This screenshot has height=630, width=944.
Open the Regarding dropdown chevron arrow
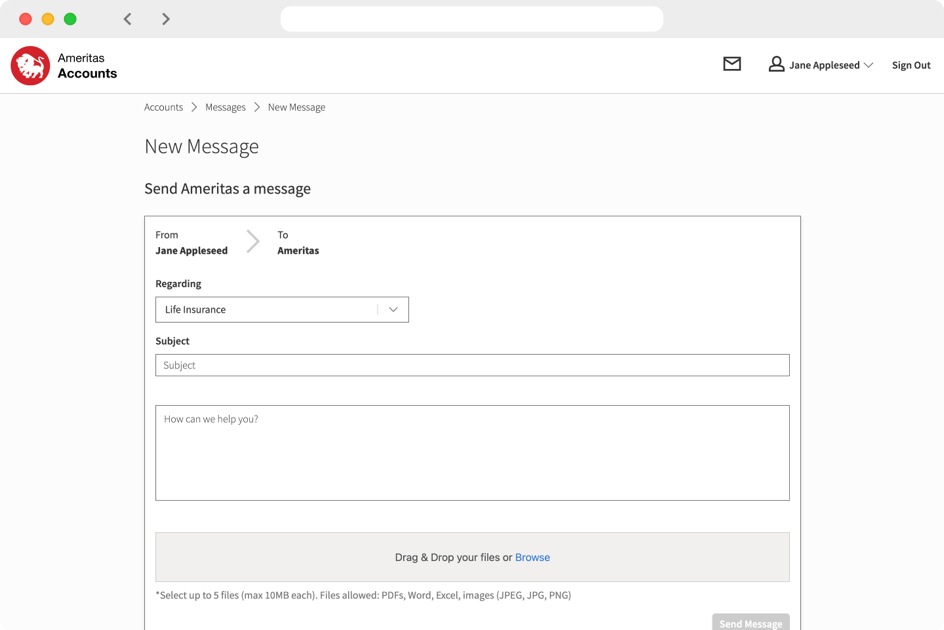tap(393, 309)
